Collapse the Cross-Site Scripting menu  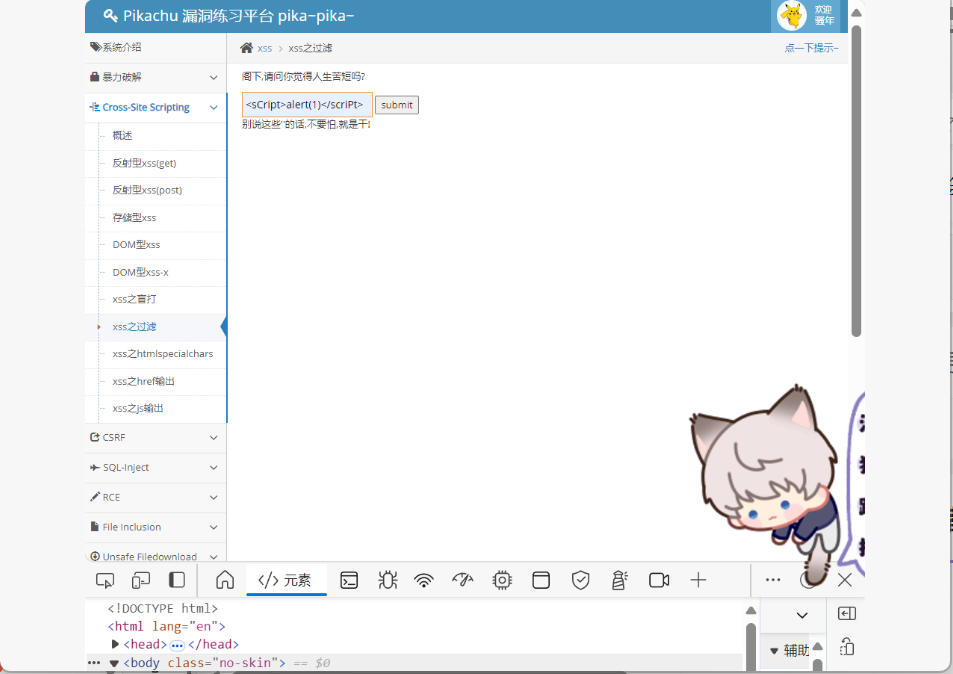(156, 107)
